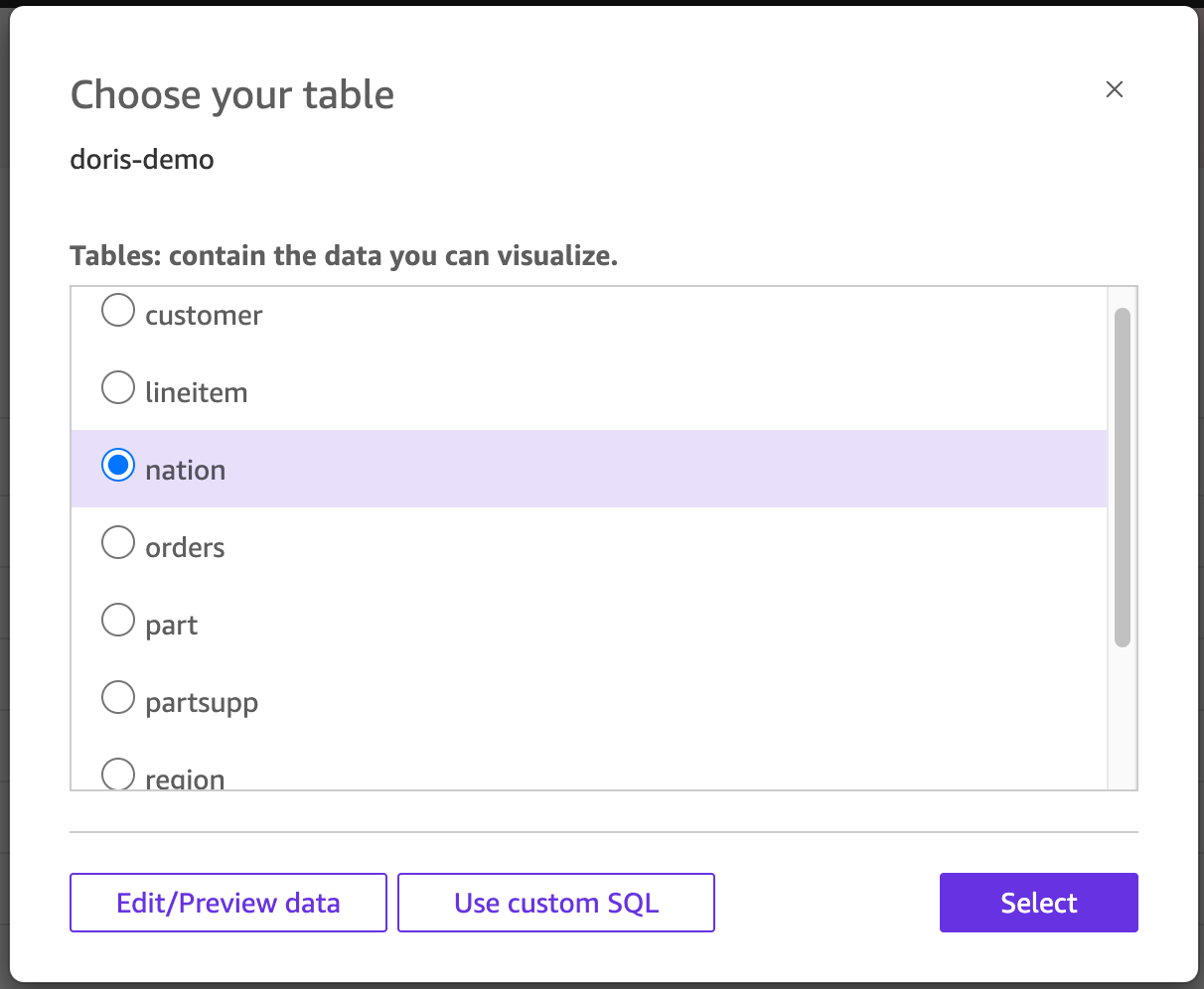This screenshot has height=989, width=1204.
Task: Open Edit/Preview data
Action: tap(227, 902)
